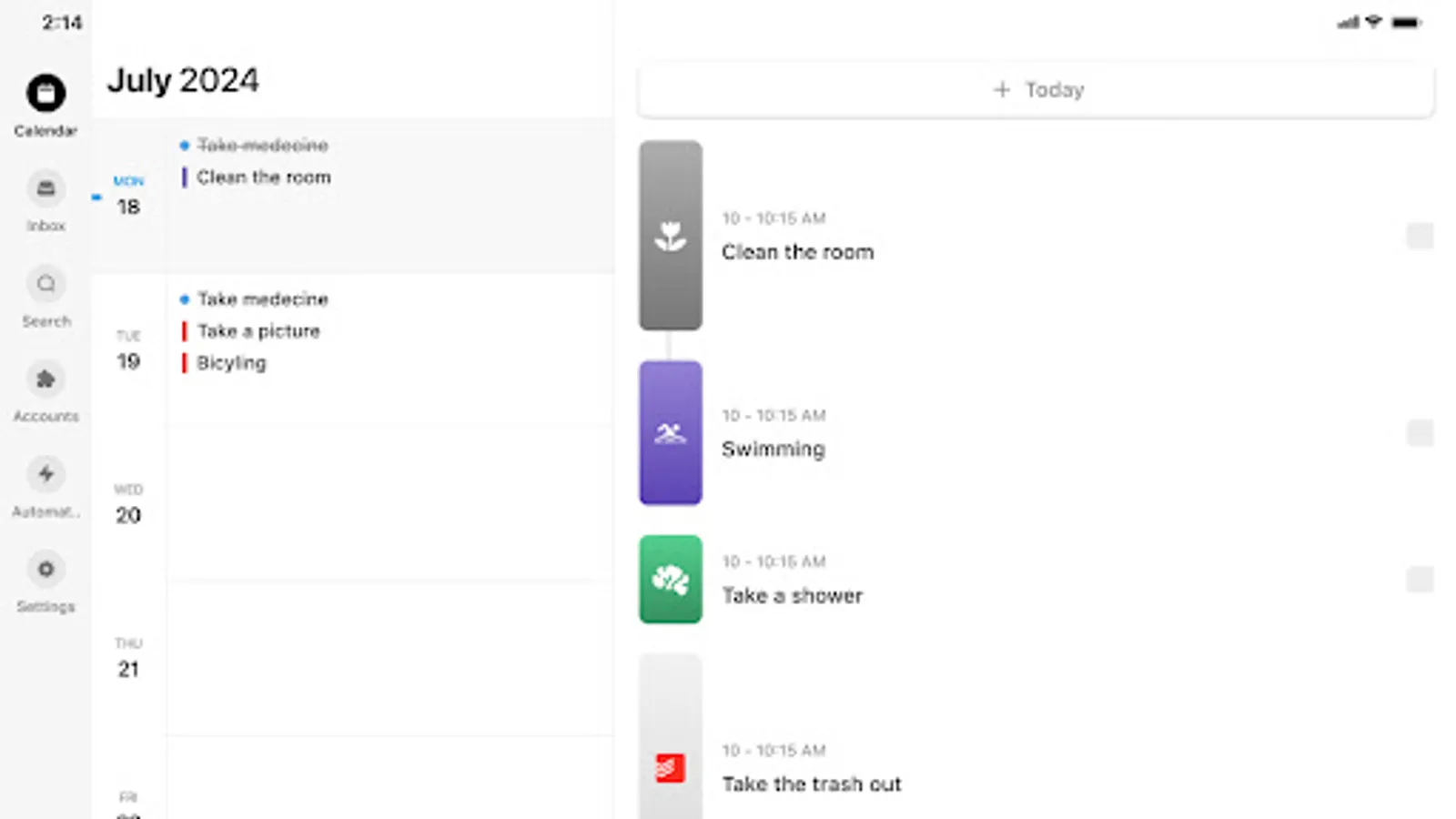Open the Accounts panel
This screenshot has height=819, width=1456.
click(45, 379)
